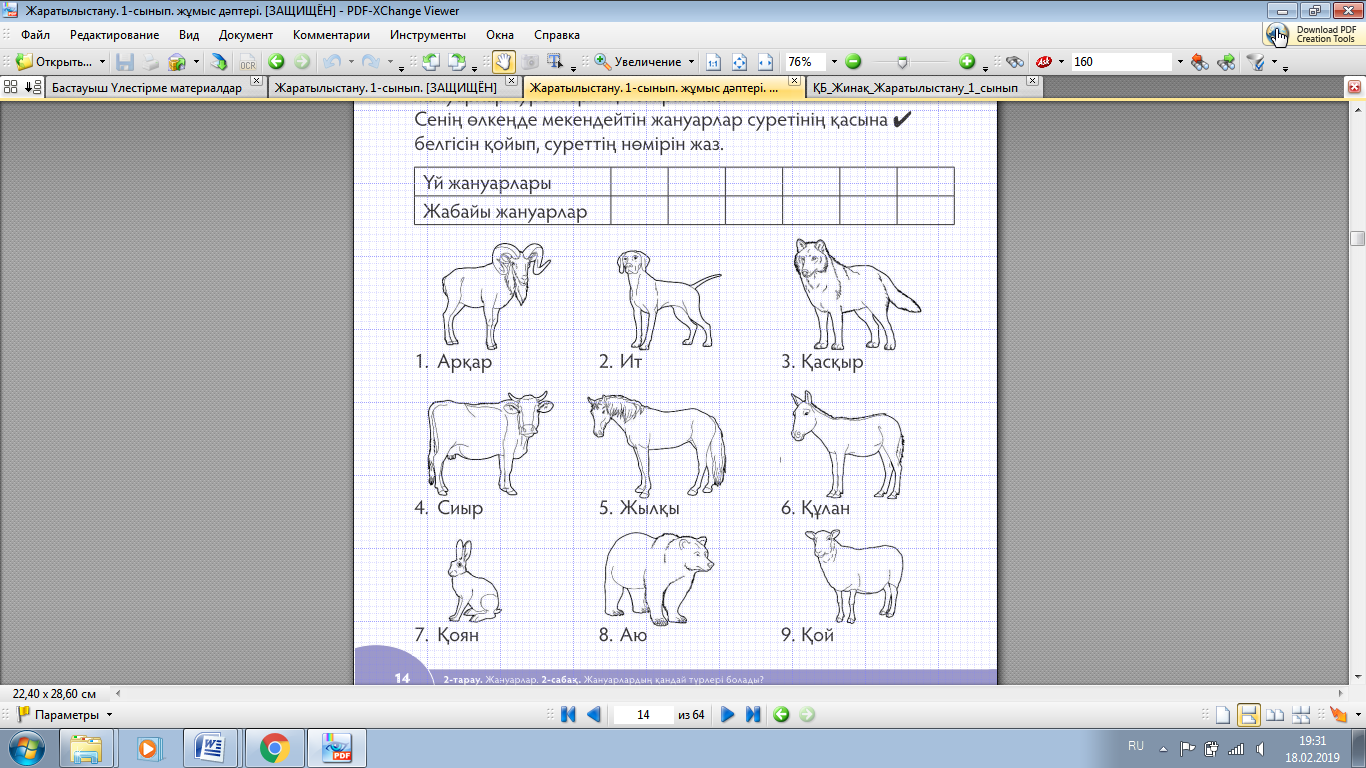Set the Actual Size 1:1 view
This screenshot has height=768, width=1366.
click(713, 62)
